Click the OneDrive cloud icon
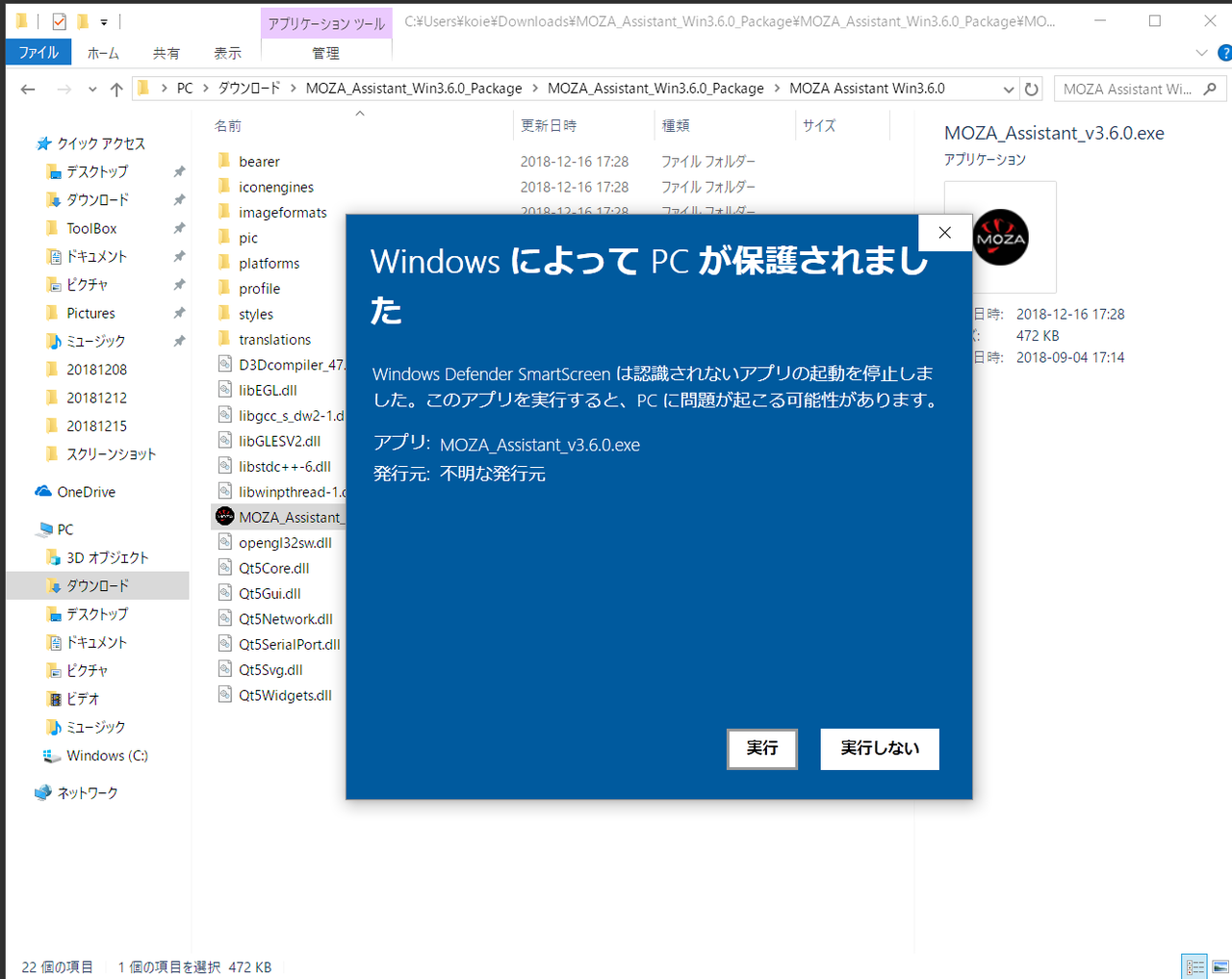The width and height of the screenshot is (1232, 979). [43, 492]
